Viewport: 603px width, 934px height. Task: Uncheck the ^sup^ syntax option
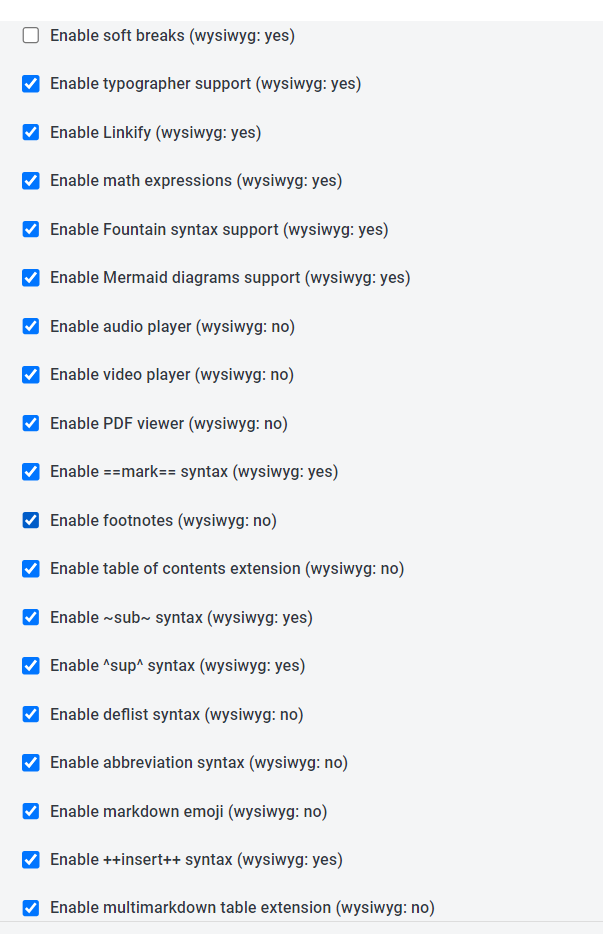pyautogui.click(x=31, y=665)
